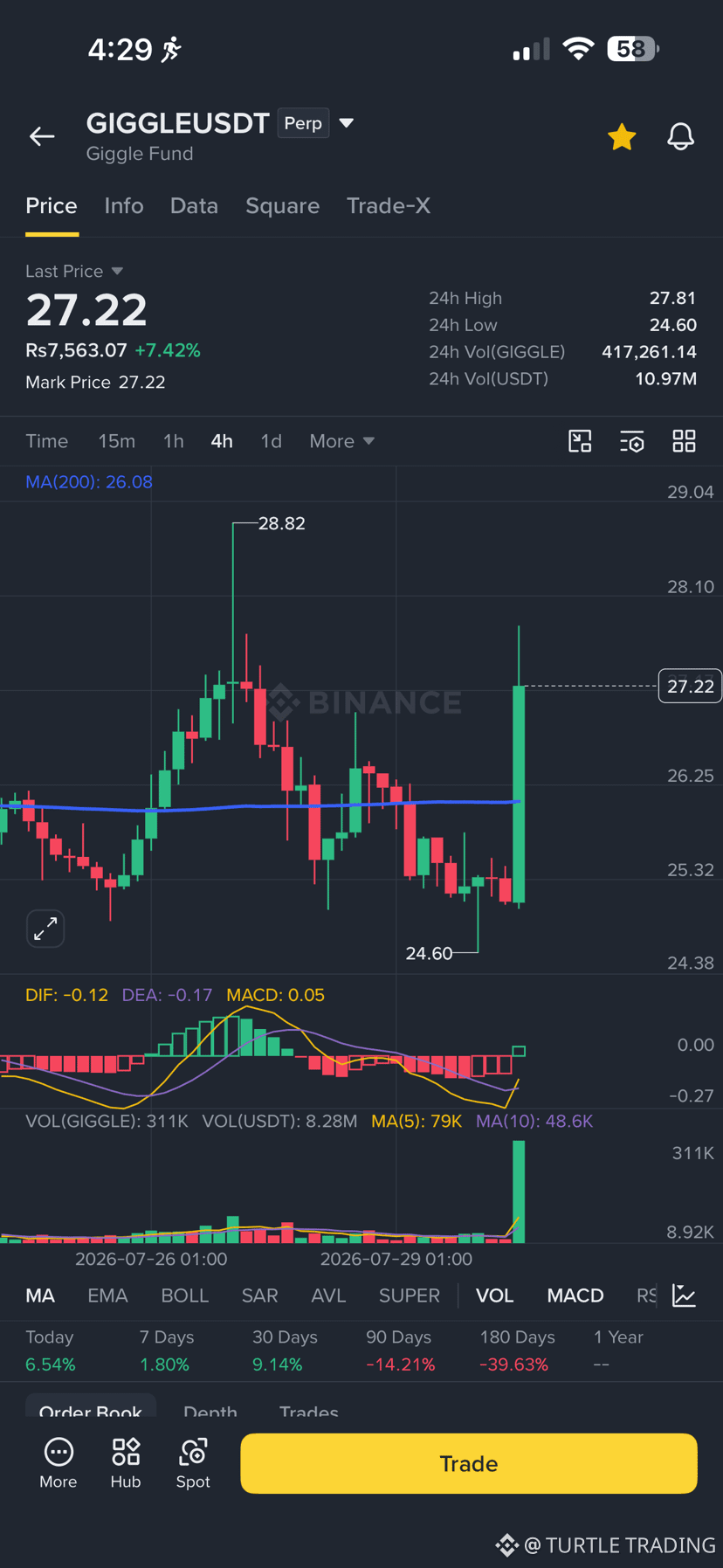Toggle the SAR indicator
The width and height of the screenshot is (723, 1568).
260,1295
